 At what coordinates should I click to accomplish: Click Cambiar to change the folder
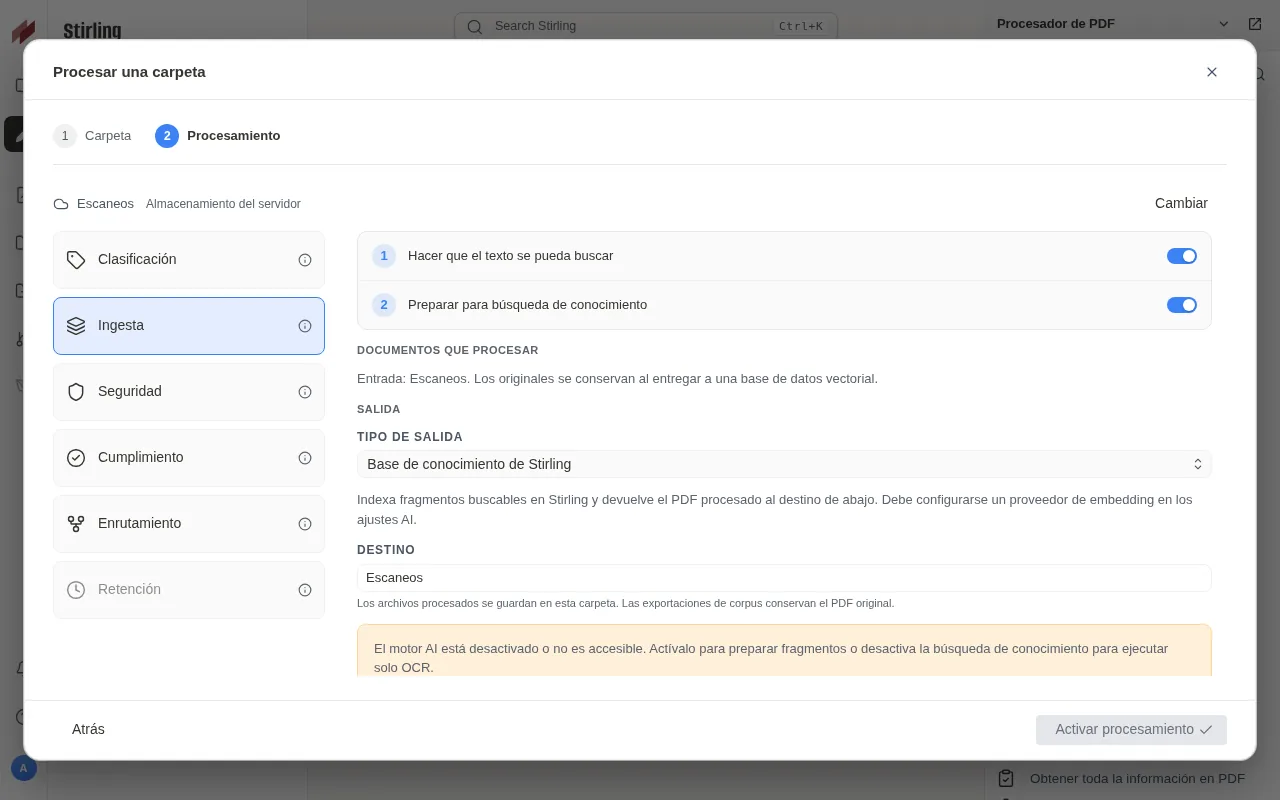(x=1181, y=203)
